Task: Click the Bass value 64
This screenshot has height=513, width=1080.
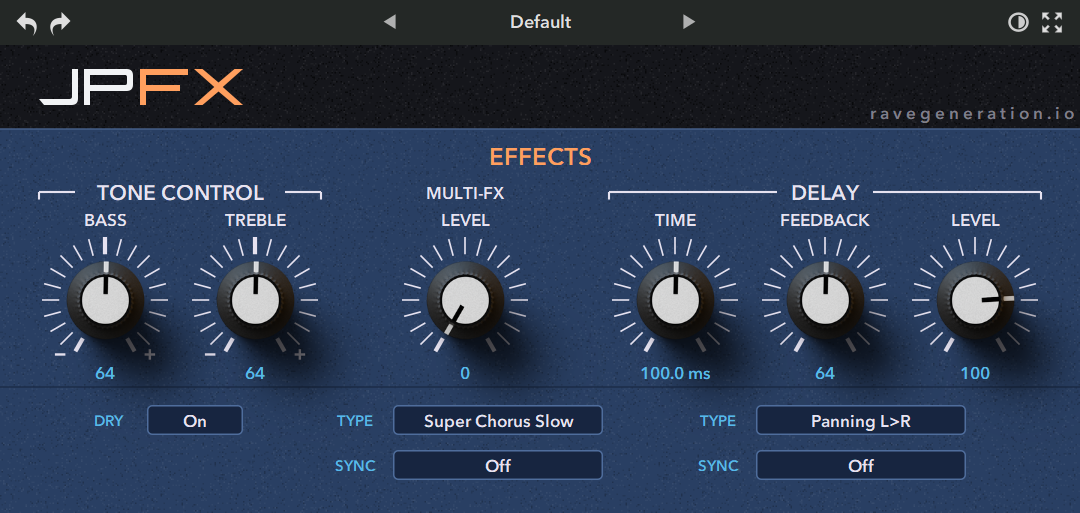Action: pyautogui.click(x=105, y=374)
